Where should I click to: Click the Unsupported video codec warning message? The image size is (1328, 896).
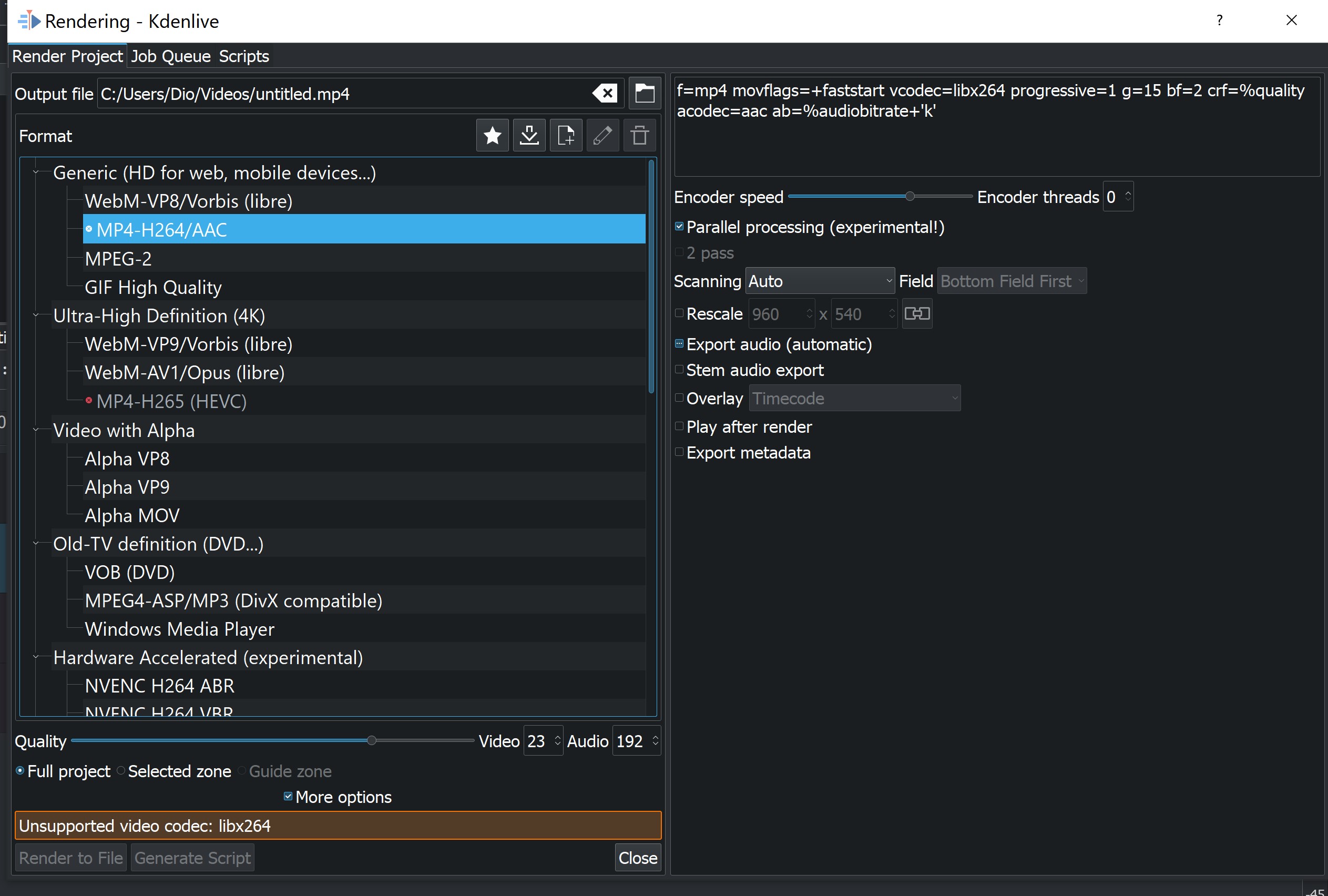pyautogui.click(x=338, y=826)
